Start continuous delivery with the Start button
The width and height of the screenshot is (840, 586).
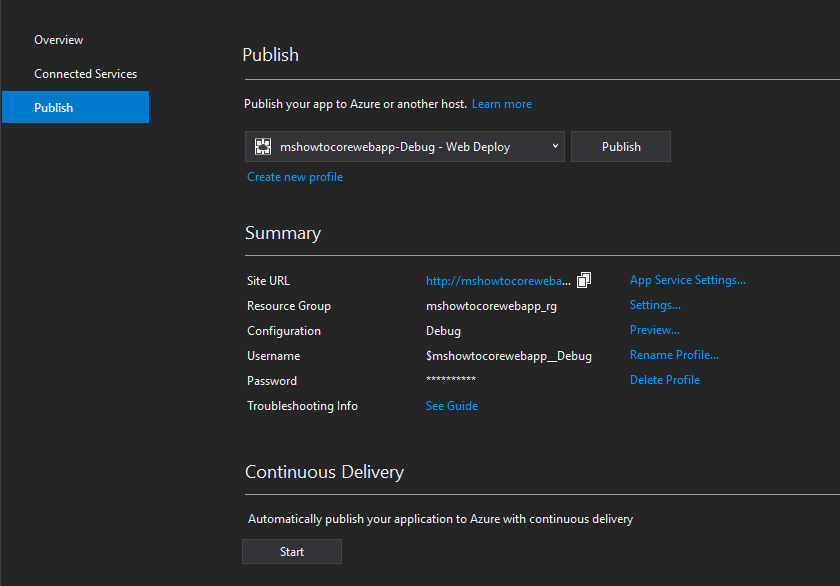(x=292, y=552)
